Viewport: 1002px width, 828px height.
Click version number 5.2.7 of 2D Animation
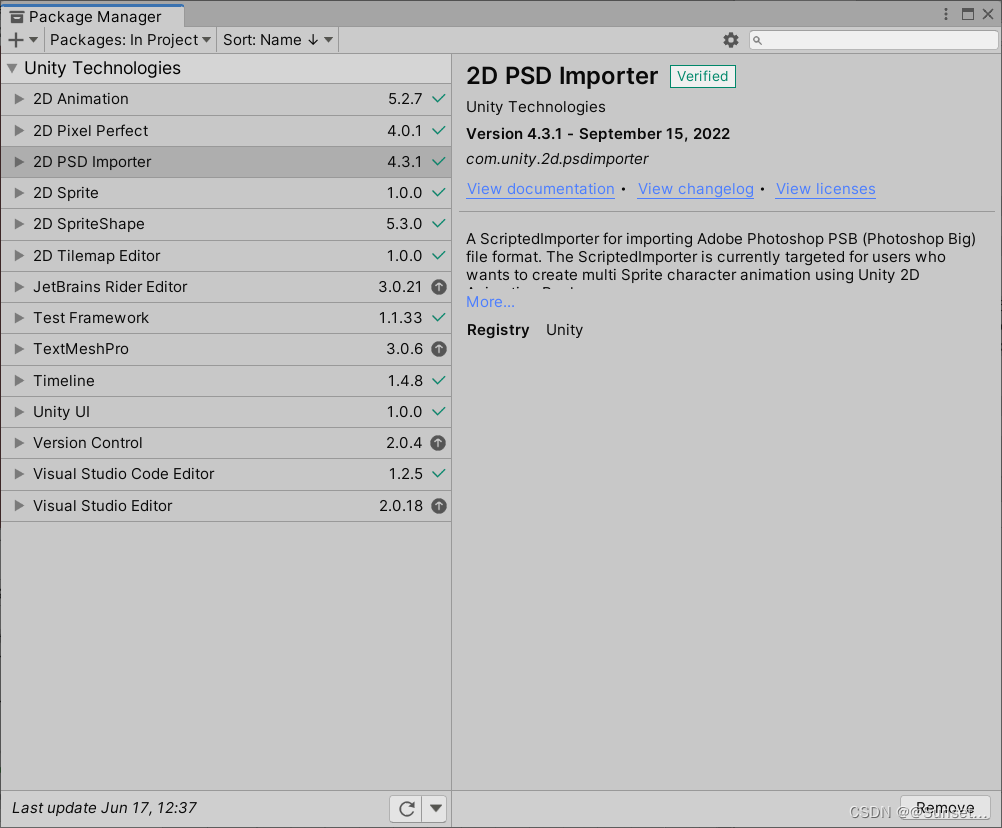[x=405, y=99]
